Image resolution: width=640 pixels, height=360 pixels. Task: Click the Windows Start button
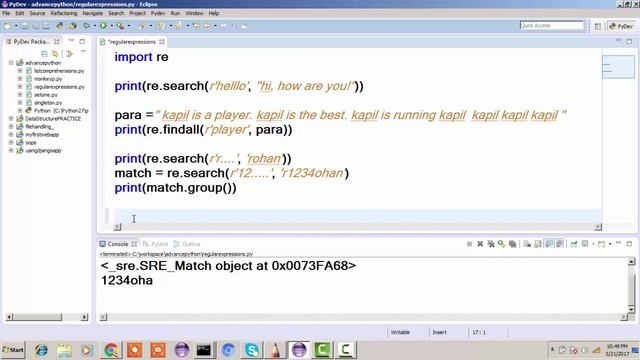[13, 350]
